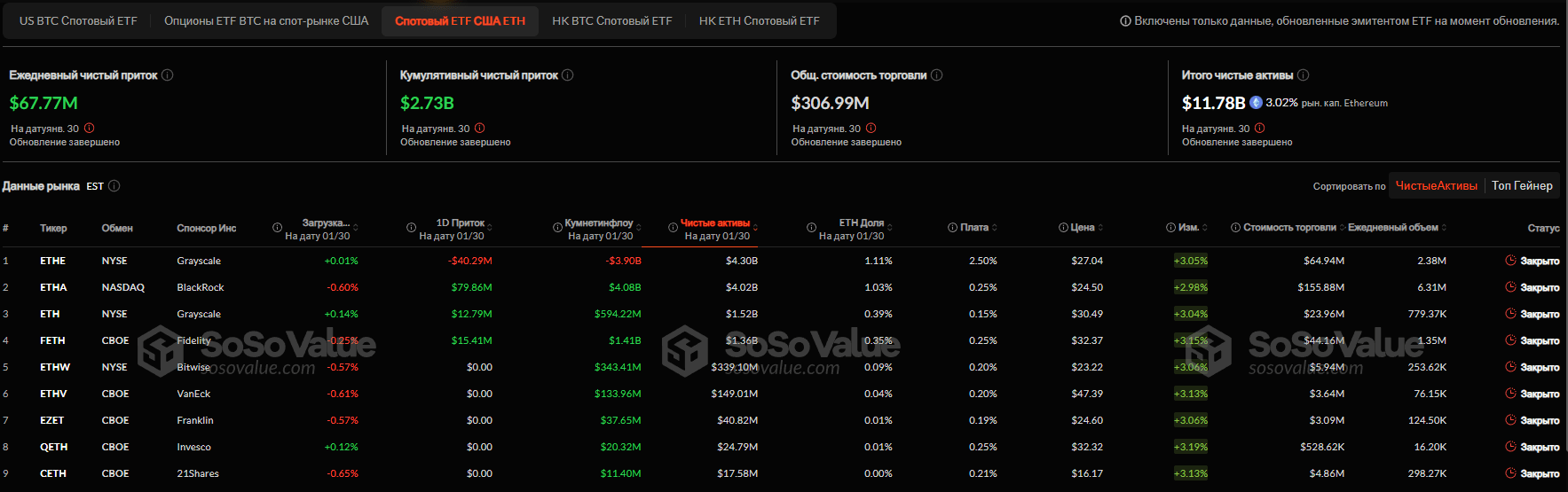
Task: Sort table by 1D Приток arrows
Action: [x=490, y=228]
